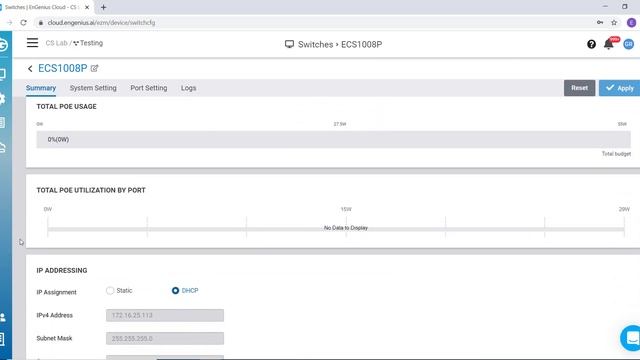640x360 pixels.
Task: Click the PoE utilization by port chart
Action: tap(336, 228)
